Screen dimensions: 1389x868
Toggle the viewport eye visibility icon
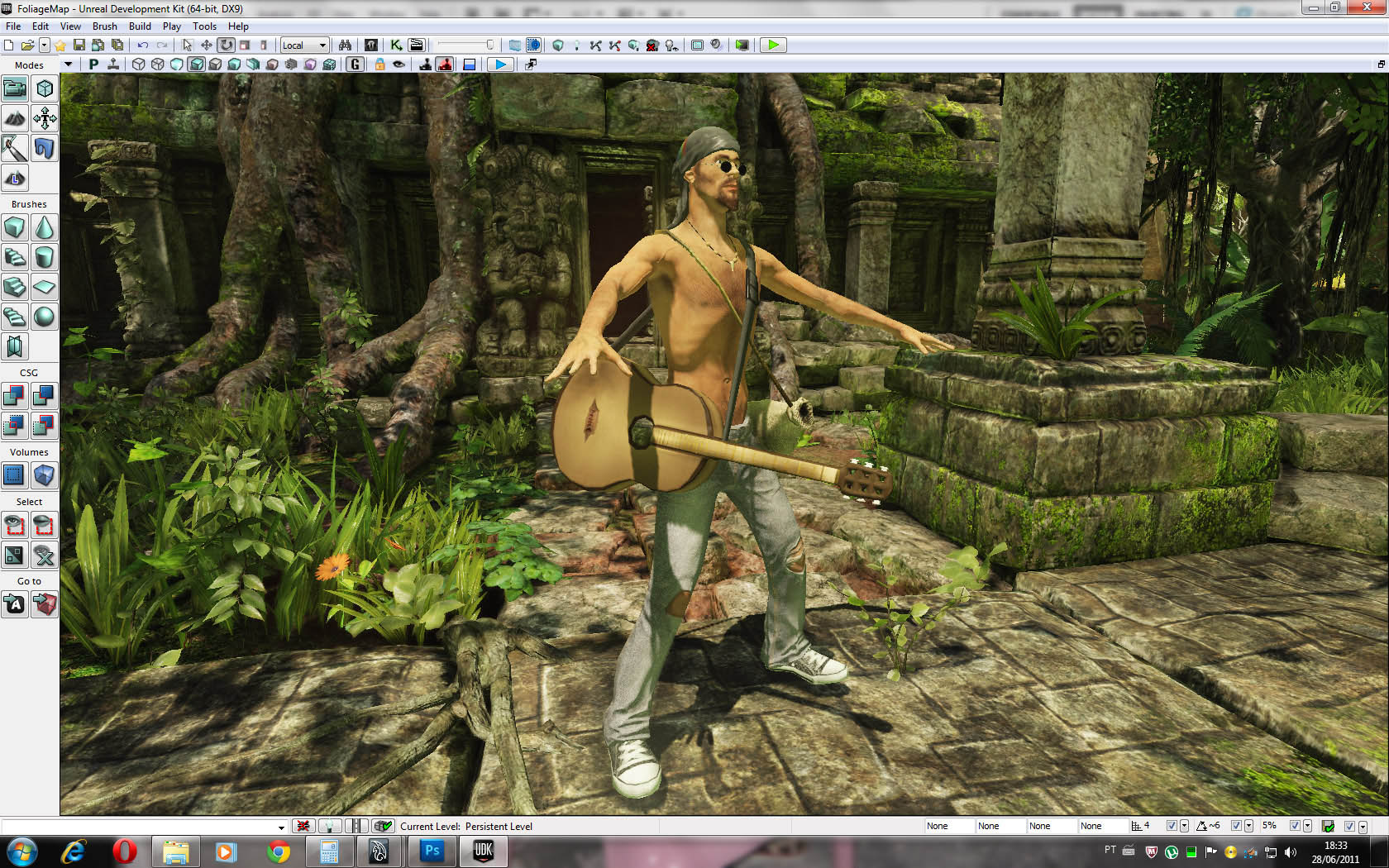coord(399,64)
